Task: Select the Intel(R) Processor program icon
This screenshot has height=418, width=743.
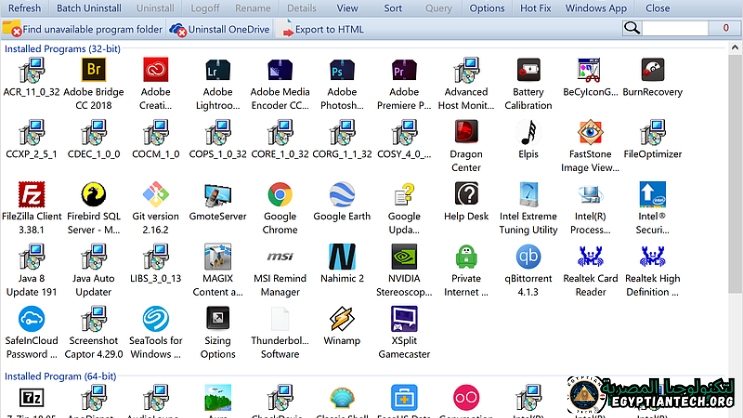Action: point(590,194)
